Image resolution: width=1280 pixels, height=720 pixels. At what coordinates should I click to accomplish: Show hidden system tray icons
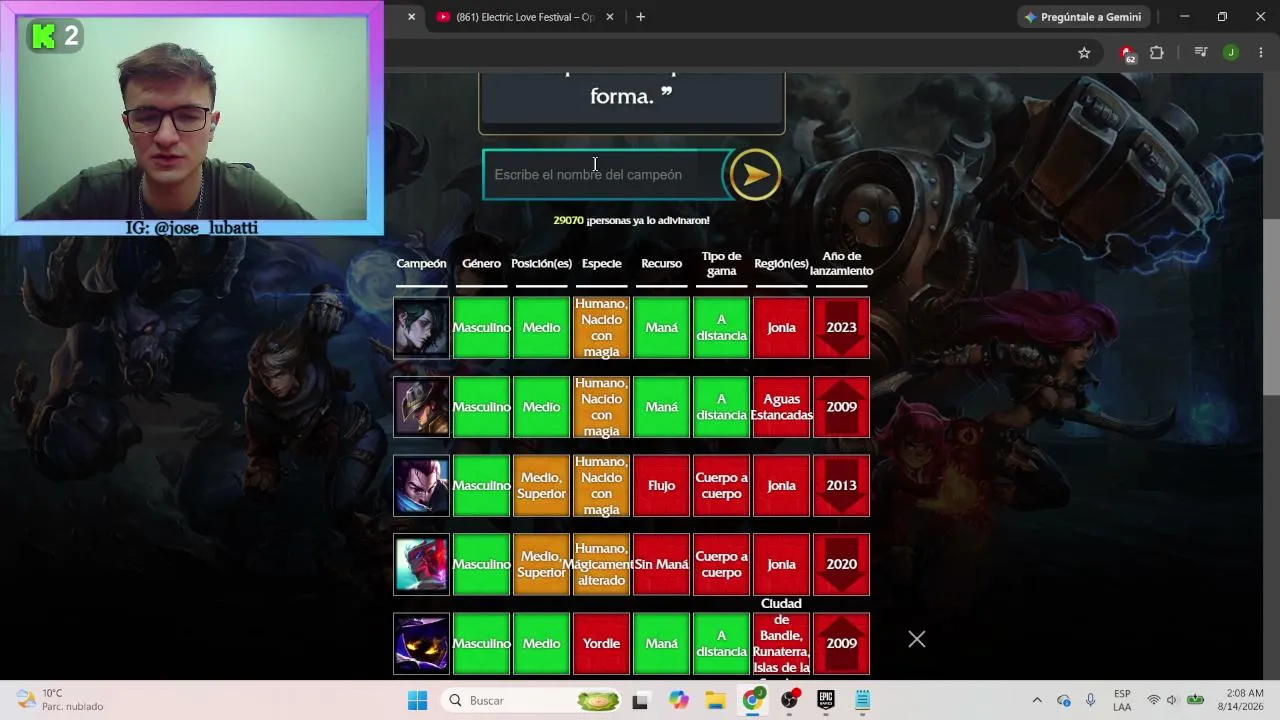pos(1037,700)
